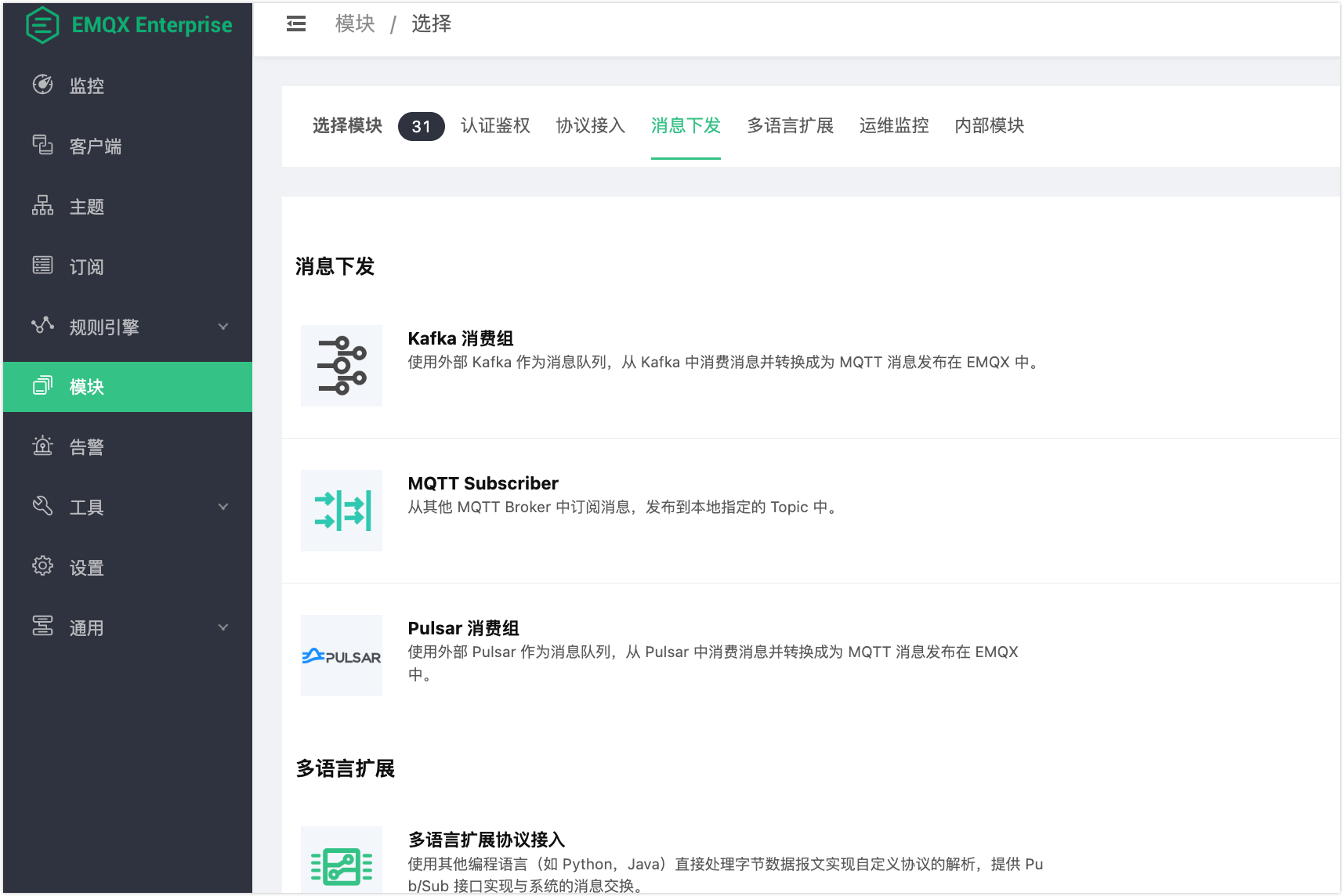Navigate to 客户端 clients page
This screenshot has height=896, width=1343.
95,146
